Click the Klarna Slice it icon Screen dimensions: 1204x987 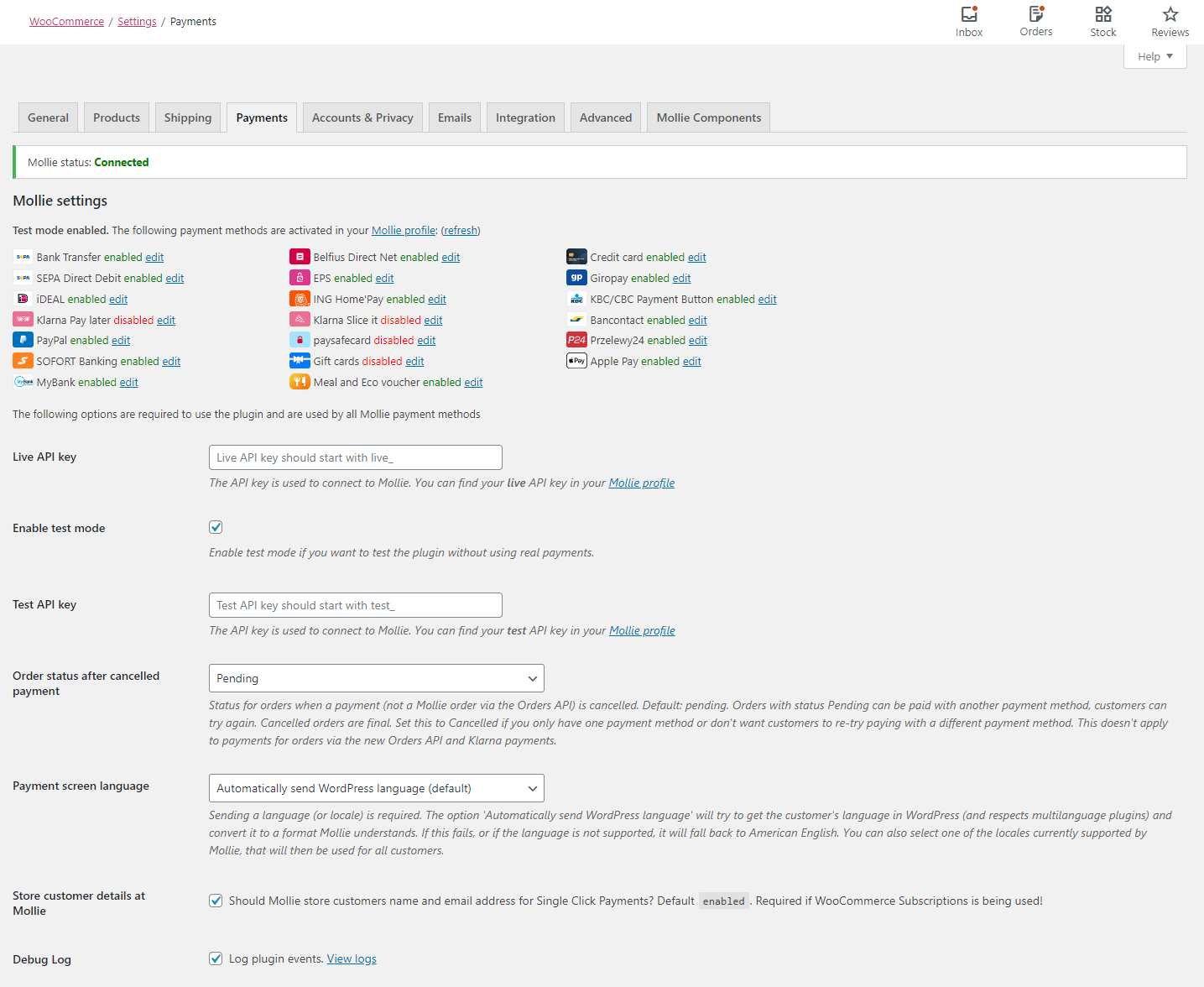point(300,320)
